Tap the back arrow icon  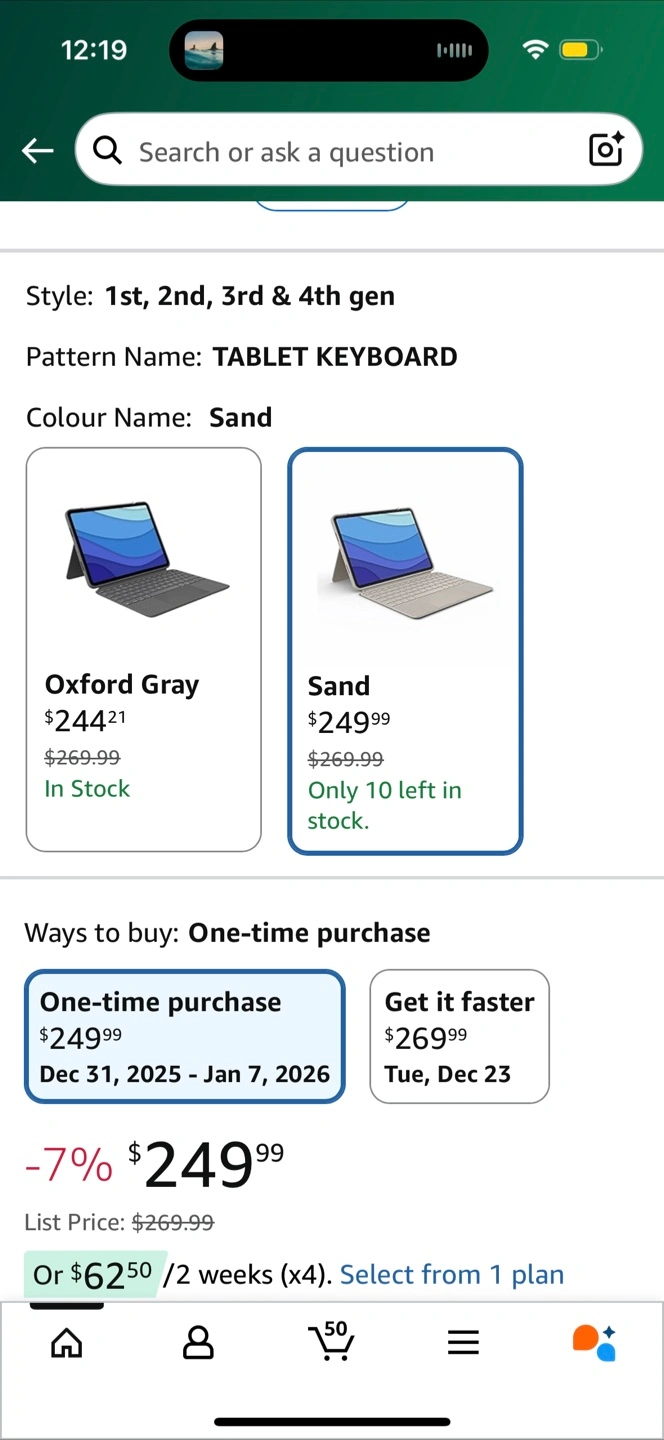point(38,151)
